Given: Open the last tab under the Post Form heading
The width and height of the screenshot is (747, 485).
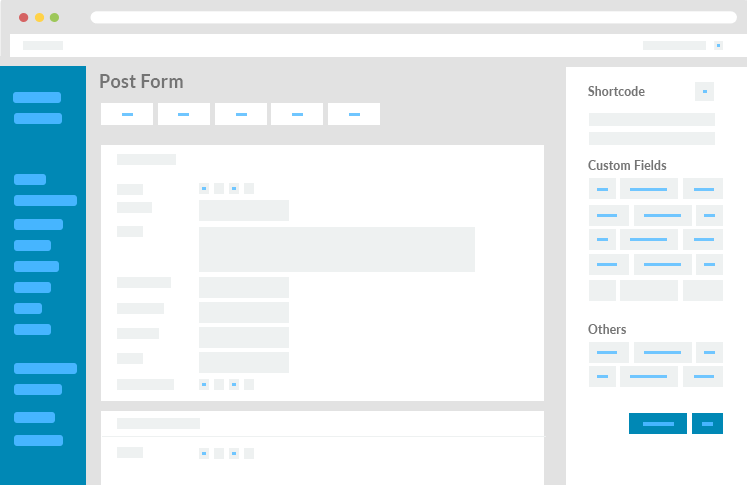Looking at the screenshot, I should click(x=354, y=114).
